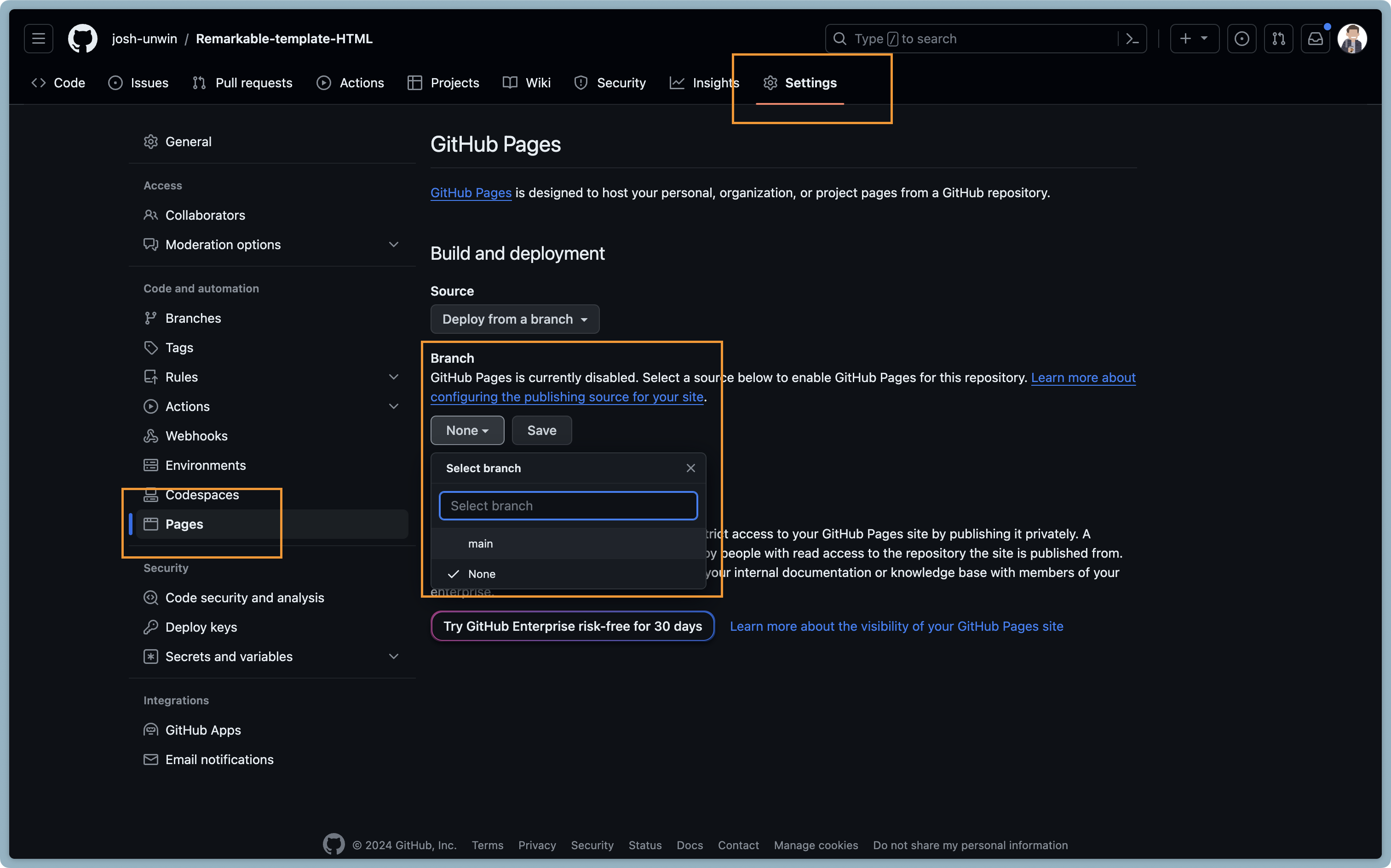Open Codespaces settings
Image resolution: width=1391 pixels, height=868 pixels.
pos(272,495)
